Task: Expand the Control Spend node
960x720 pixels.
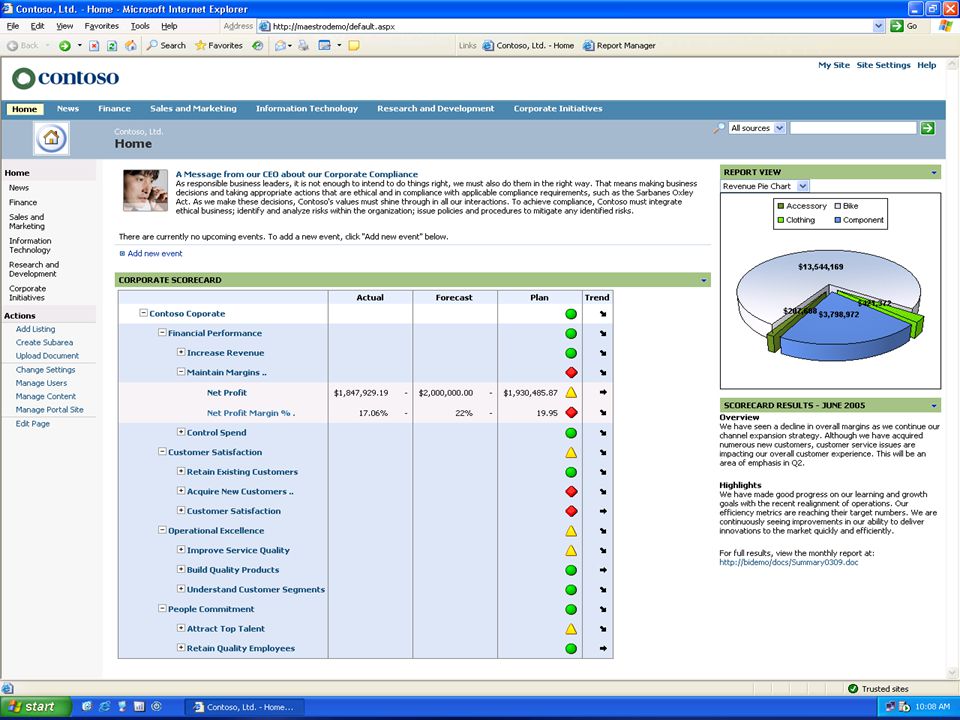Action: [x=181, y=432]
